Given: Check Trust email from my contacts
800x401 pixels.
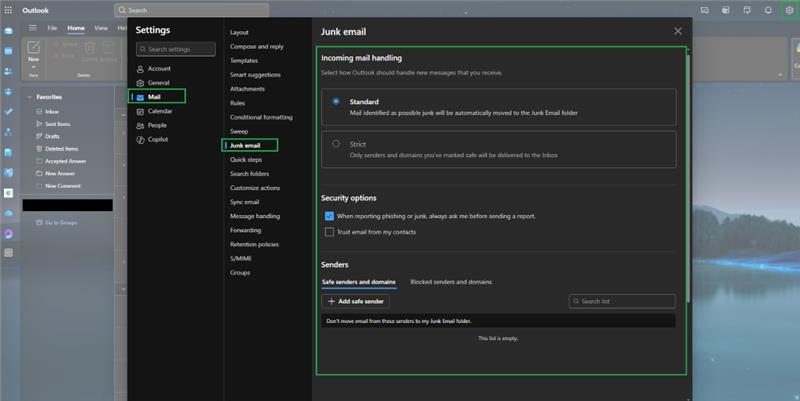Looking at the screenshot, I should (330, 232).
